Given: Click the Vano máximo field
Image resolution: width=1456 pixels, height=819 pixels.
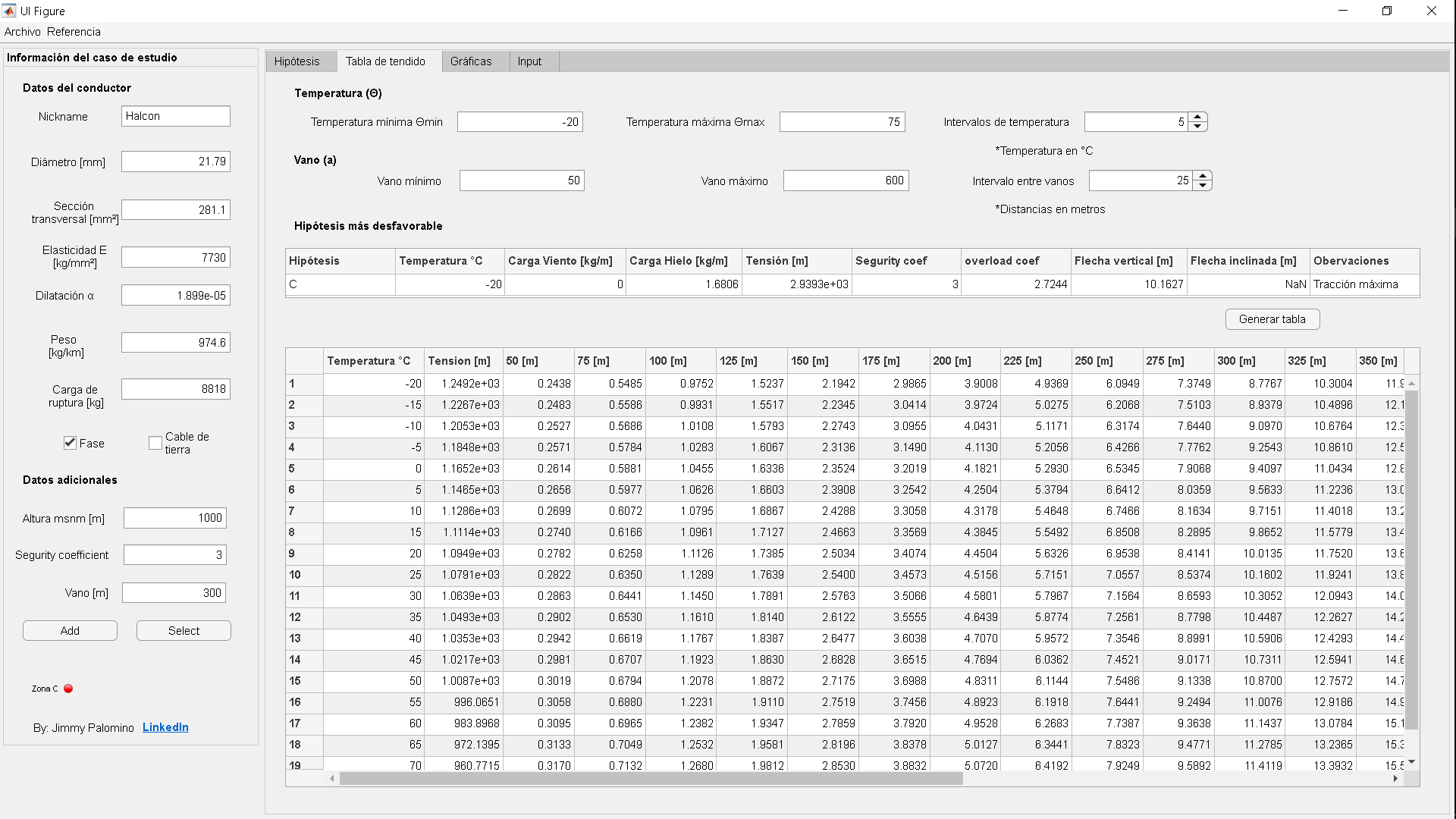Looking at the screenshot, I should (x=846, y=180).
